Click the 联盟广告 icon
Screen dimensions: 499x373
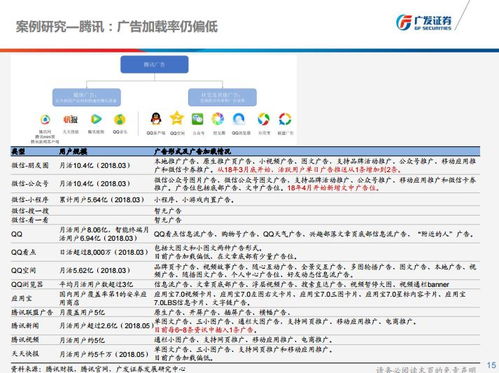pos(285,119)
